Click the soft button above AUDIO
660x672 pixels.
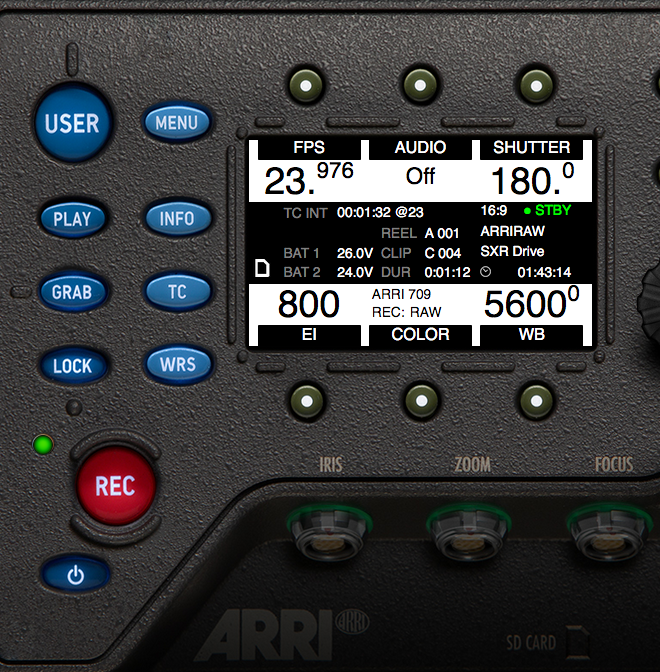click(420, 85)
